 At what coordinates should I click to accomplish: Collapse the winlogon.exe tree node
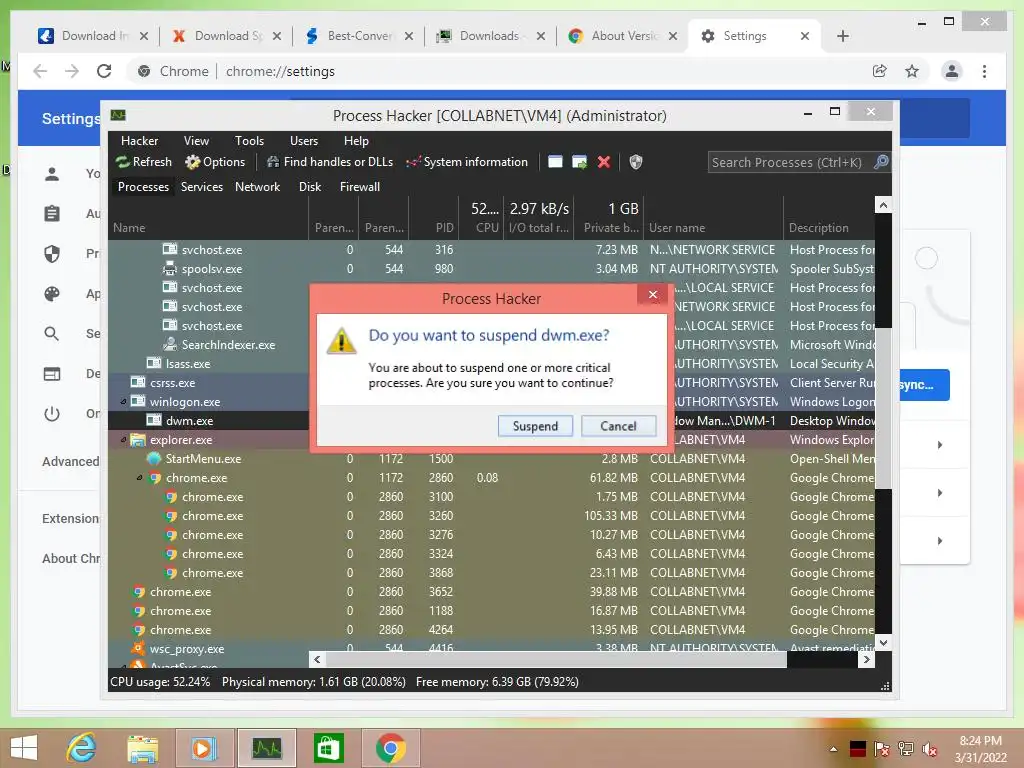coord(123,402)
